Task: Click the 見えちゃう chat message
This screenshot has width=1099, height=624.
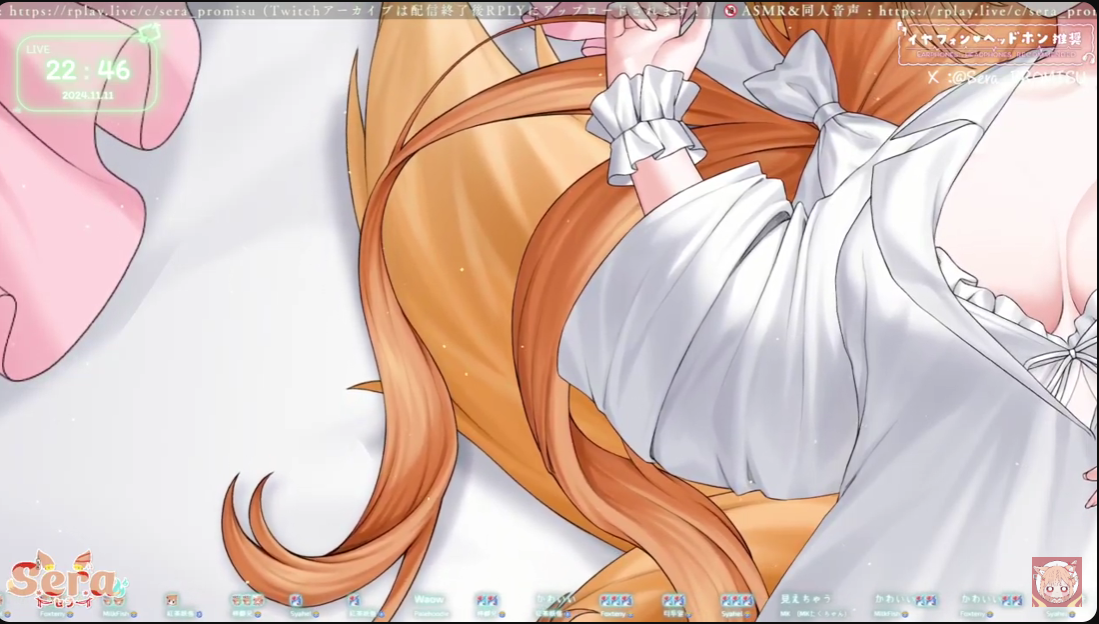Action: (x=806, y=599)
